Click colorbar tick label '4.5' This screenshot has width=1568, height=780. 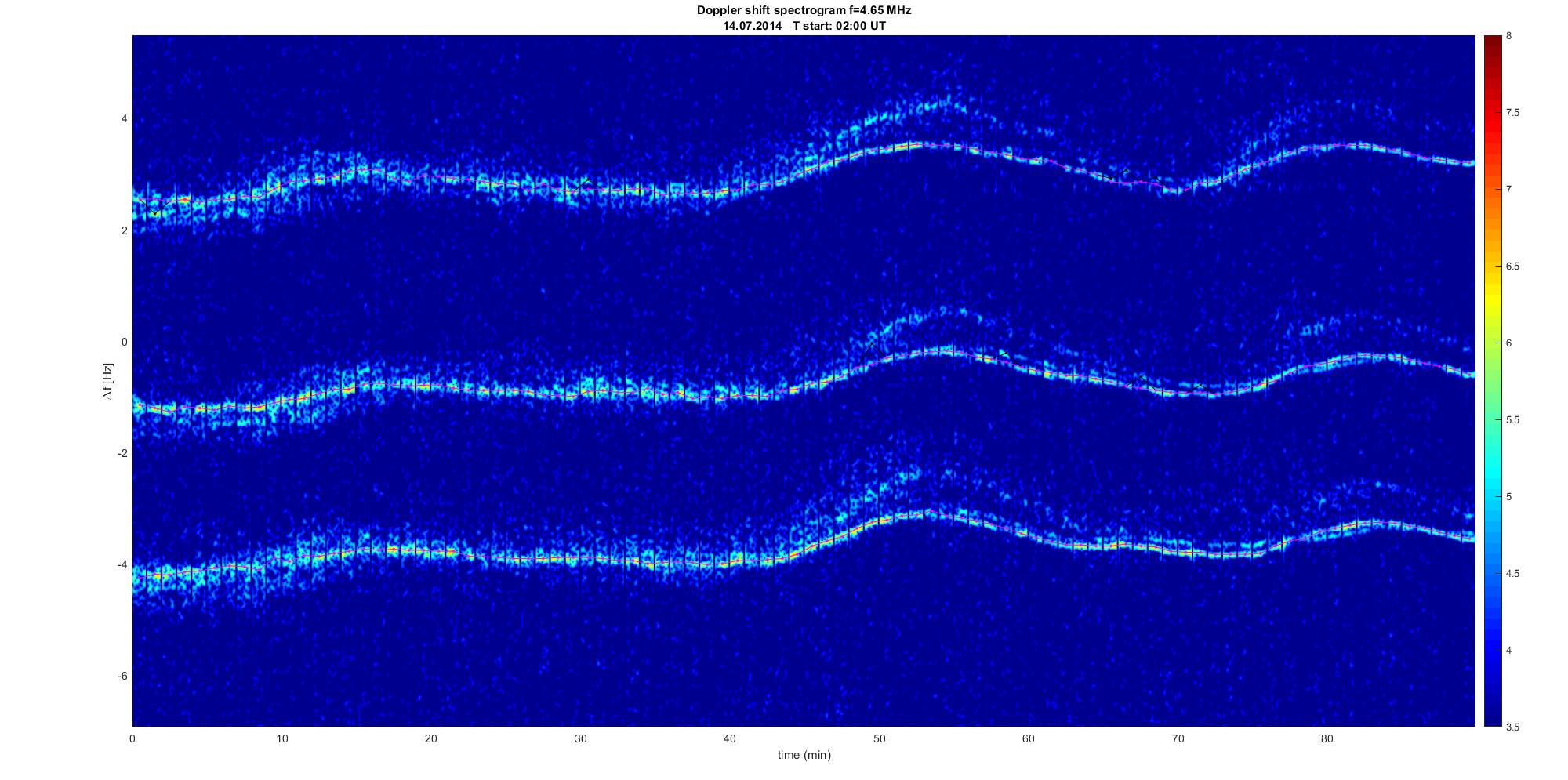tap(1513, 574)
